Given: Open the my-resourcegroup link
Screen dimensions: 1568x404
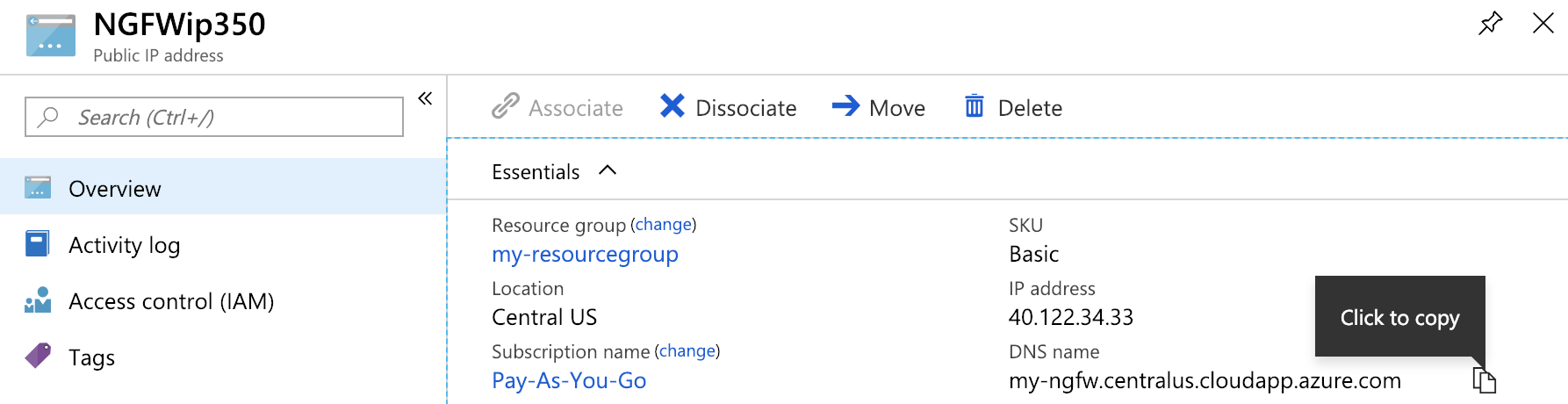Looking at the screenshot, I should click(x=585, y=255).
